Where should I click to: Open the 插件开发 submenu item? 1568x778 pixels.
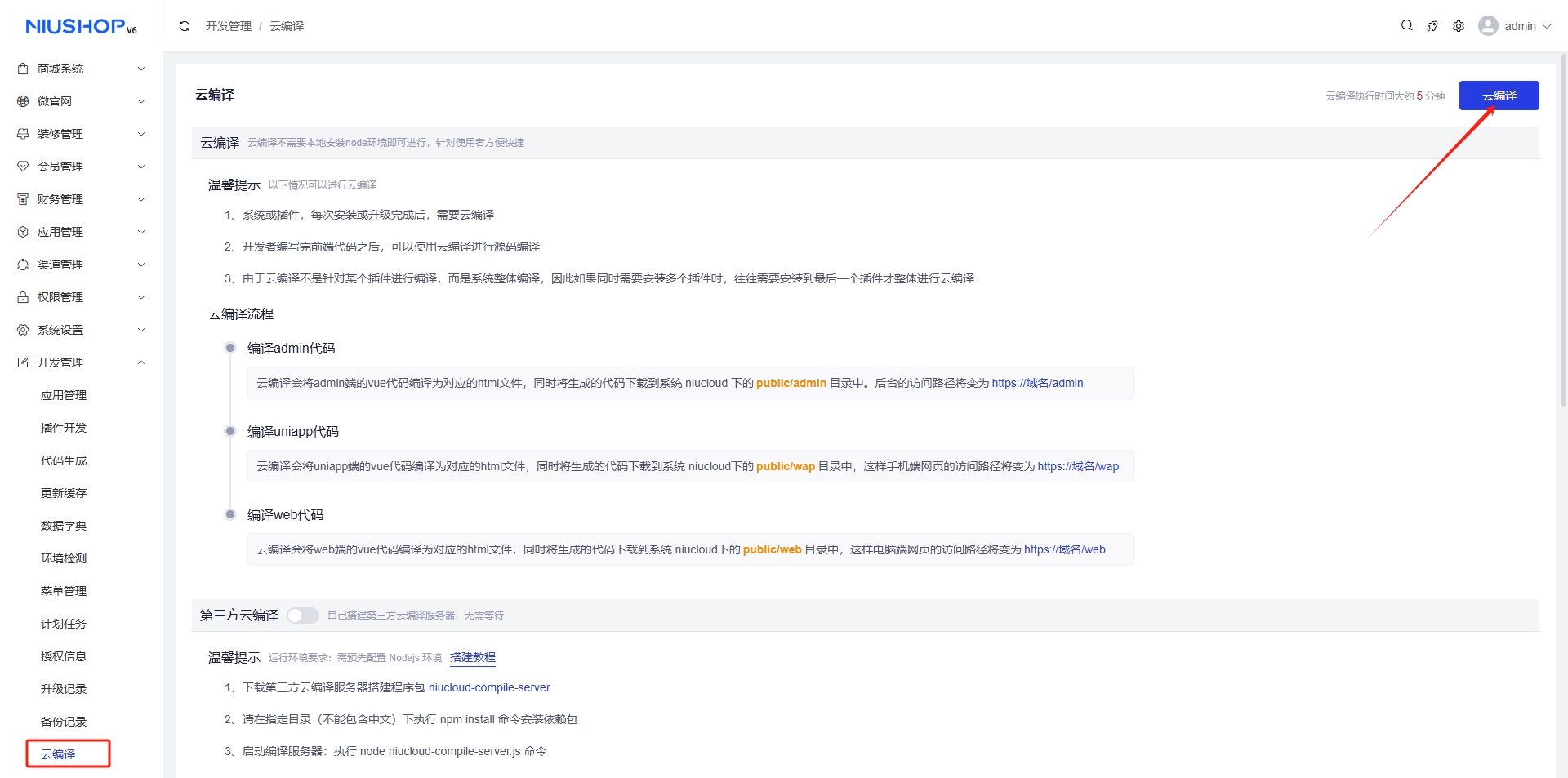click(x=64, y=428)
